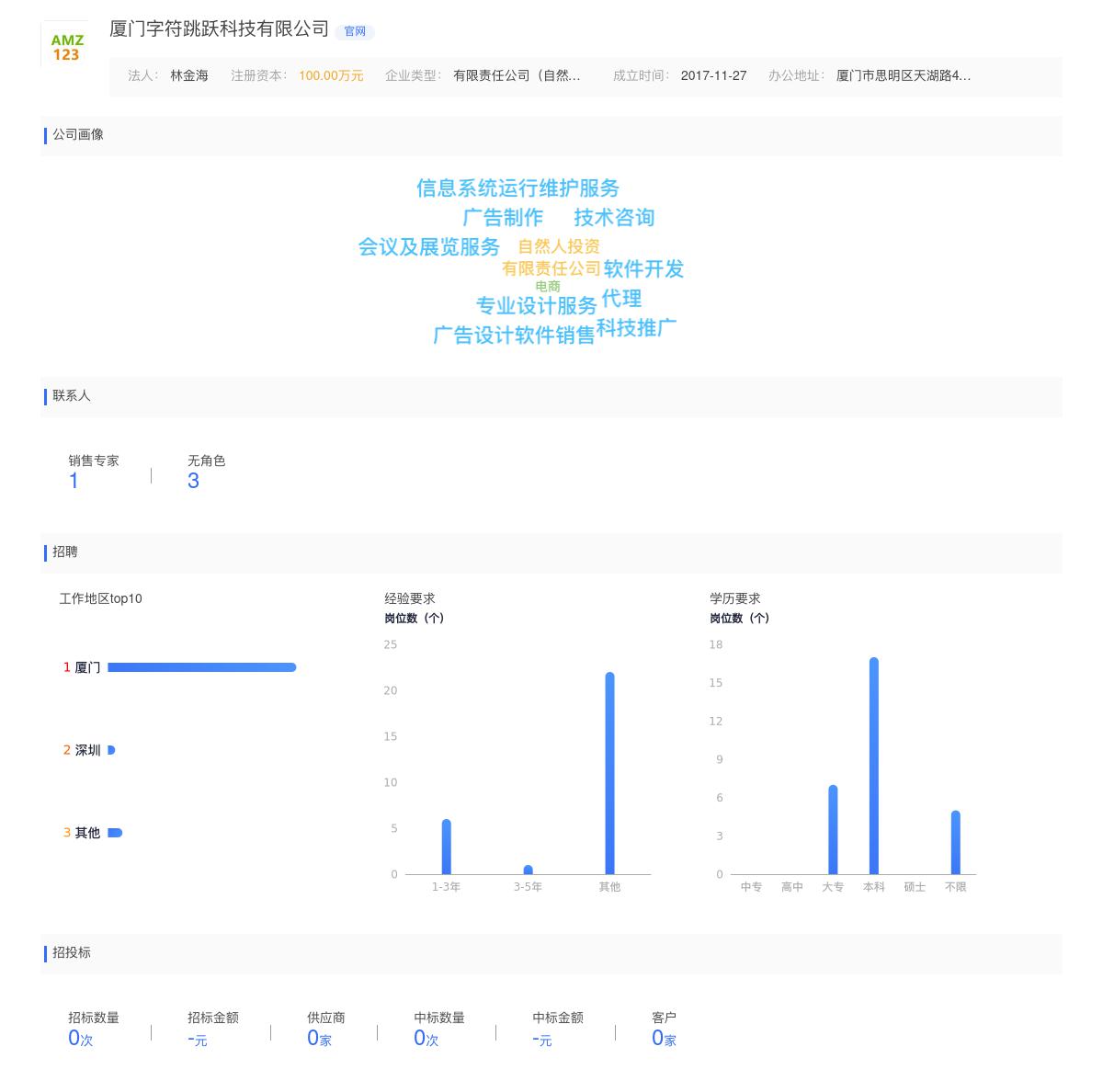The height and width of the screenshot is (1092, 1103).
Task: Click the 3-5年 experience bar
Action: point(529,870)
